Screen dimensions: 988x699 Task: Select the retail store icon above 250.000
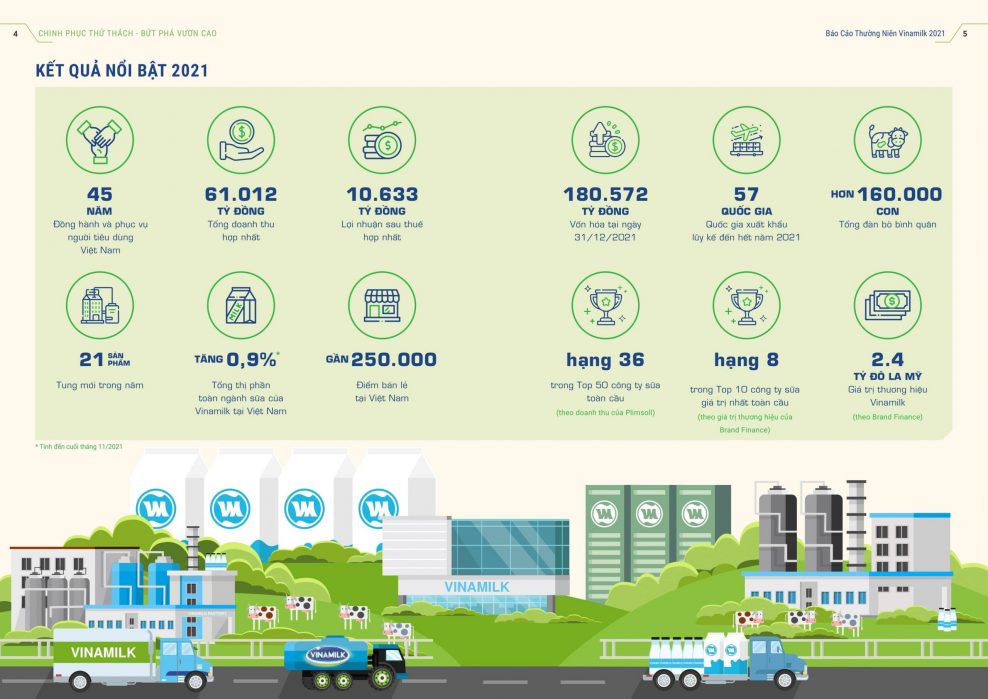pos(381,305)
